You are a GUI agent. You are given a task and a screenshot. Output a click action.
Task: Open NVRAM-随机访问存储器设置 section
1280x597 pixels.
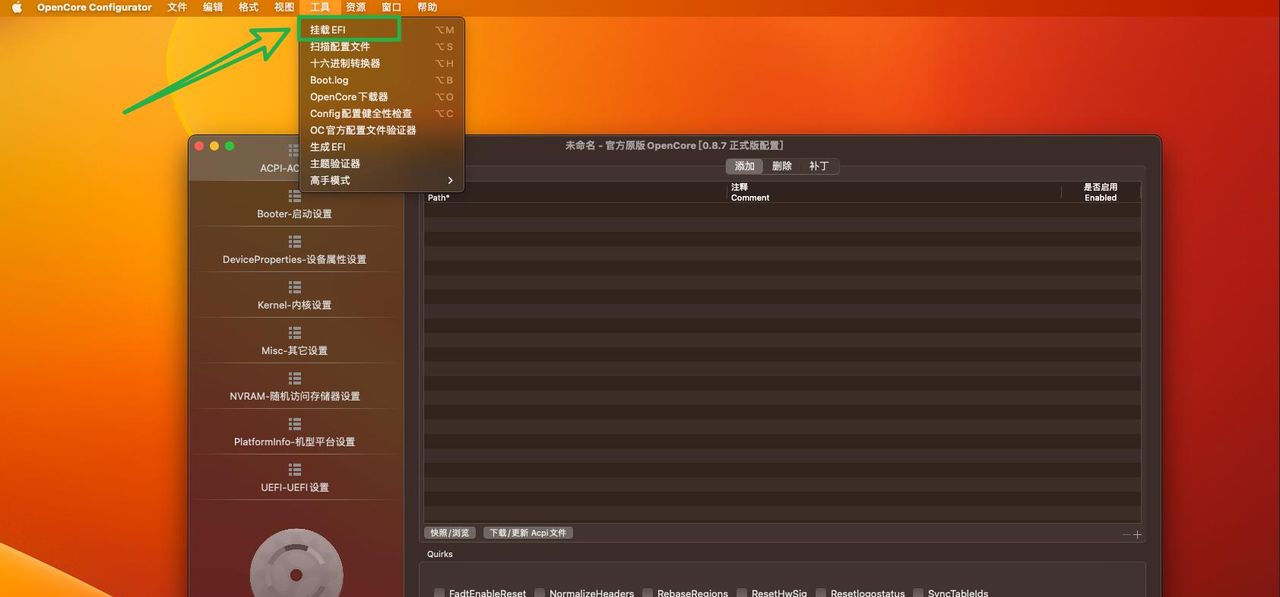[294, 396]
